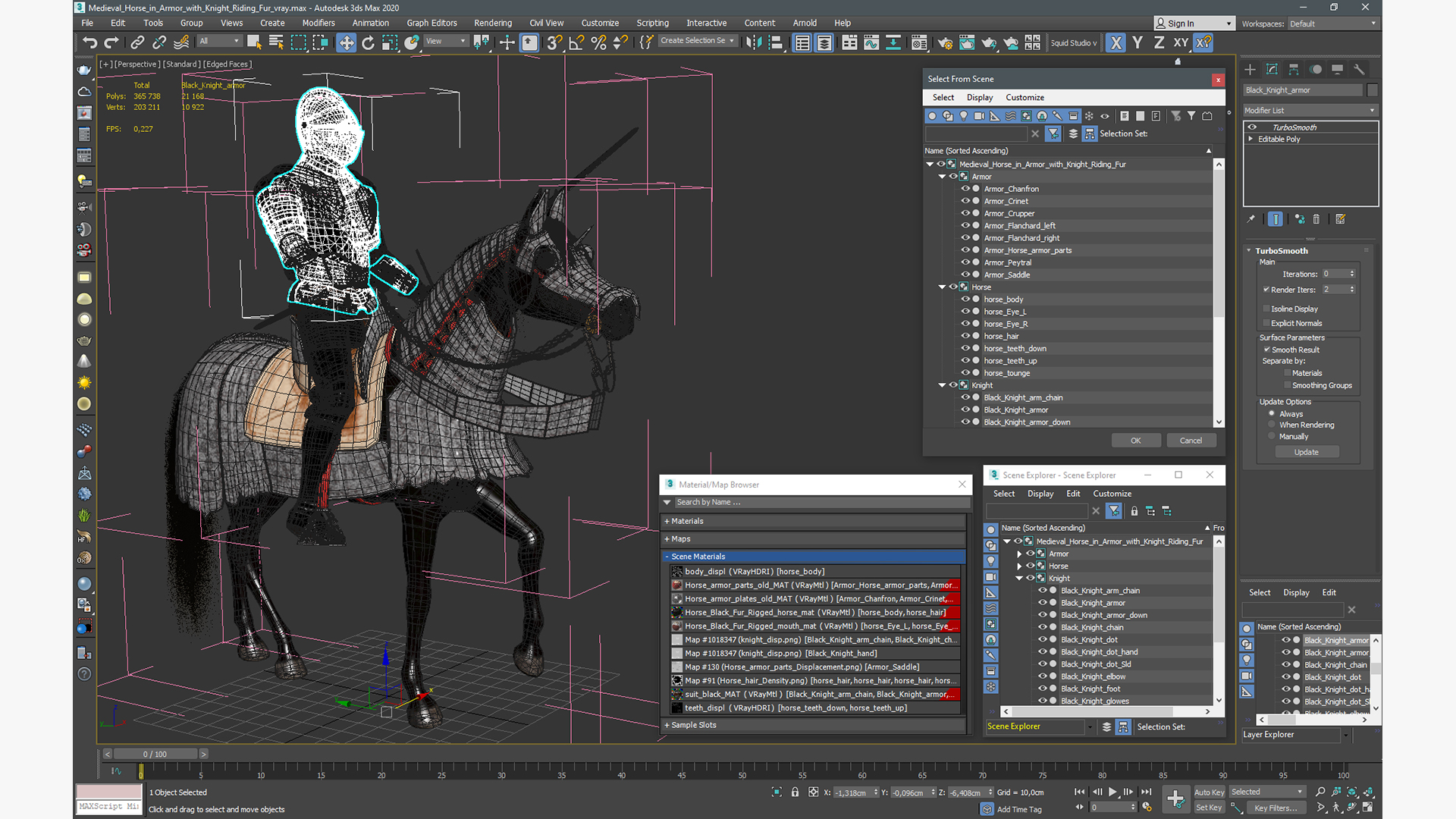The height and width of the screenshot is (819, 1456).
Task: Restrict transform to the X axis
Action: pyautogui.click(x=1116, y=42)
